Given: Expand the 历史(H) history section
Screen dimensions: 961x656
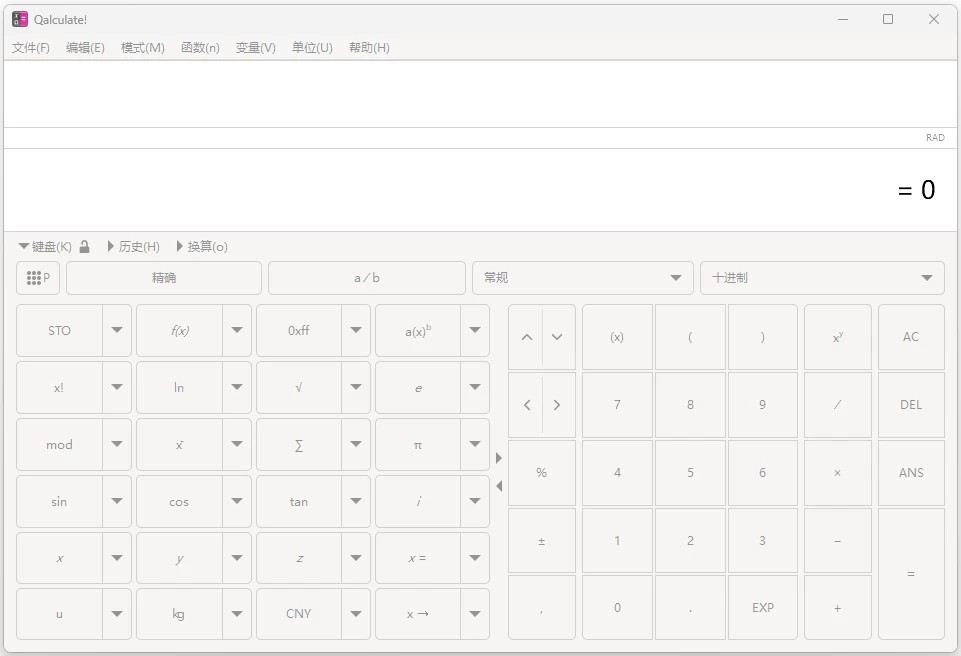Looking at the screenshot, I should pyautogui.click(x=133, y=247).
